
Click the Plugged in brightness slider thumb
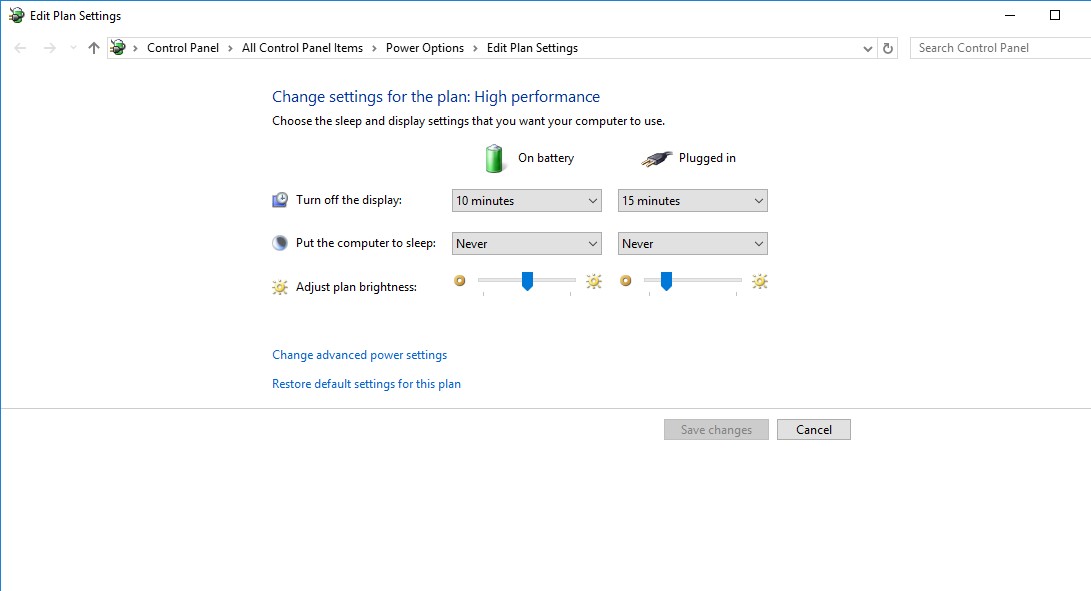click(x=666, y=281)
